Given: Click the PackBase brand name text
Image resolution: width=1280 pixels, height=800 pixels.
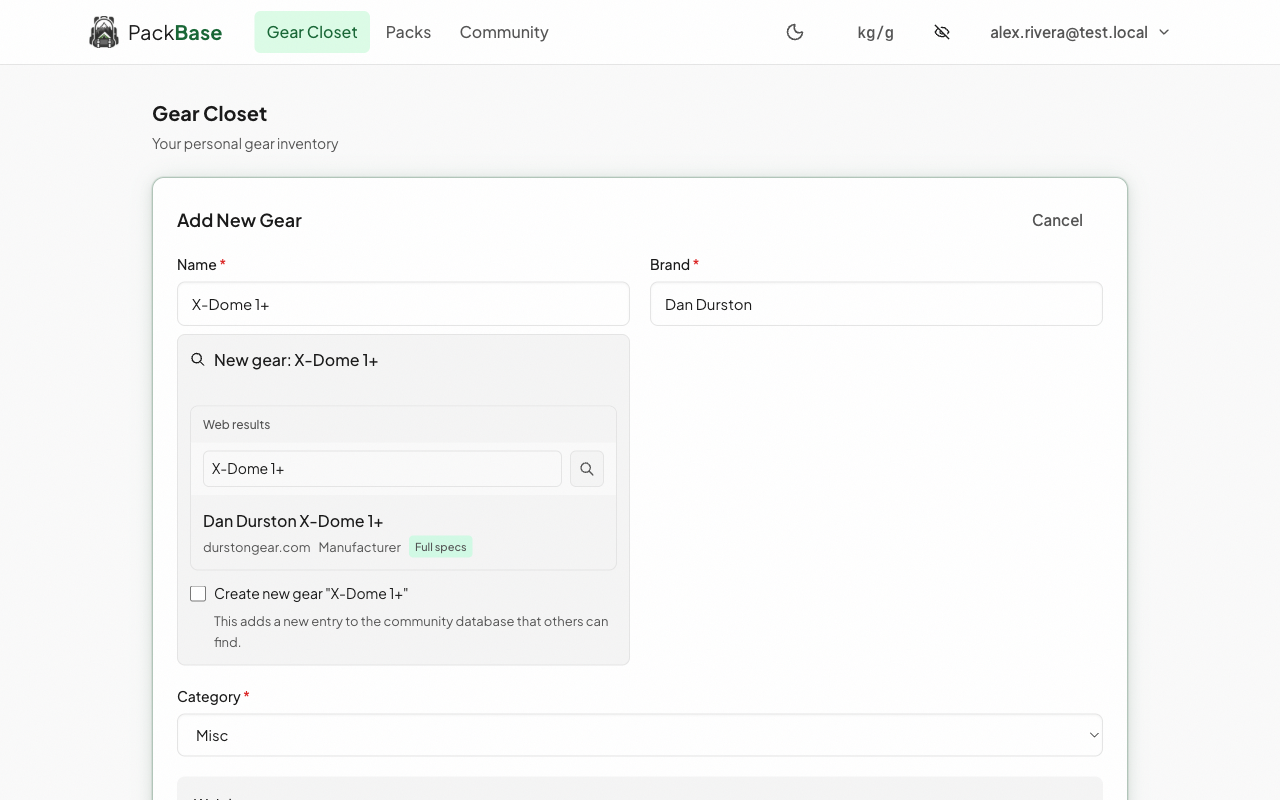Looking at the screenshot, I should [175, 32].
